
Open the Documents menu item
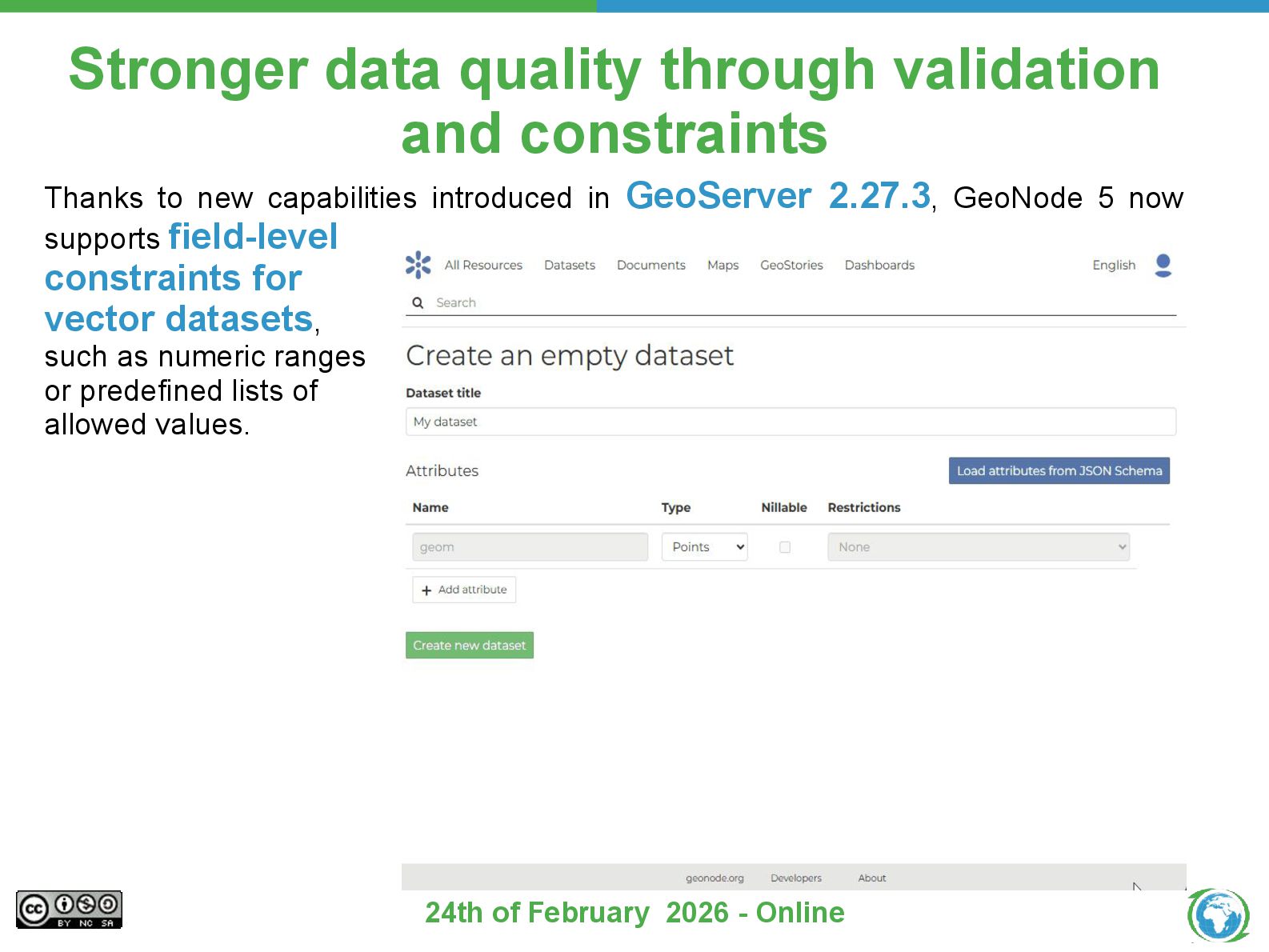pos(651,265)
